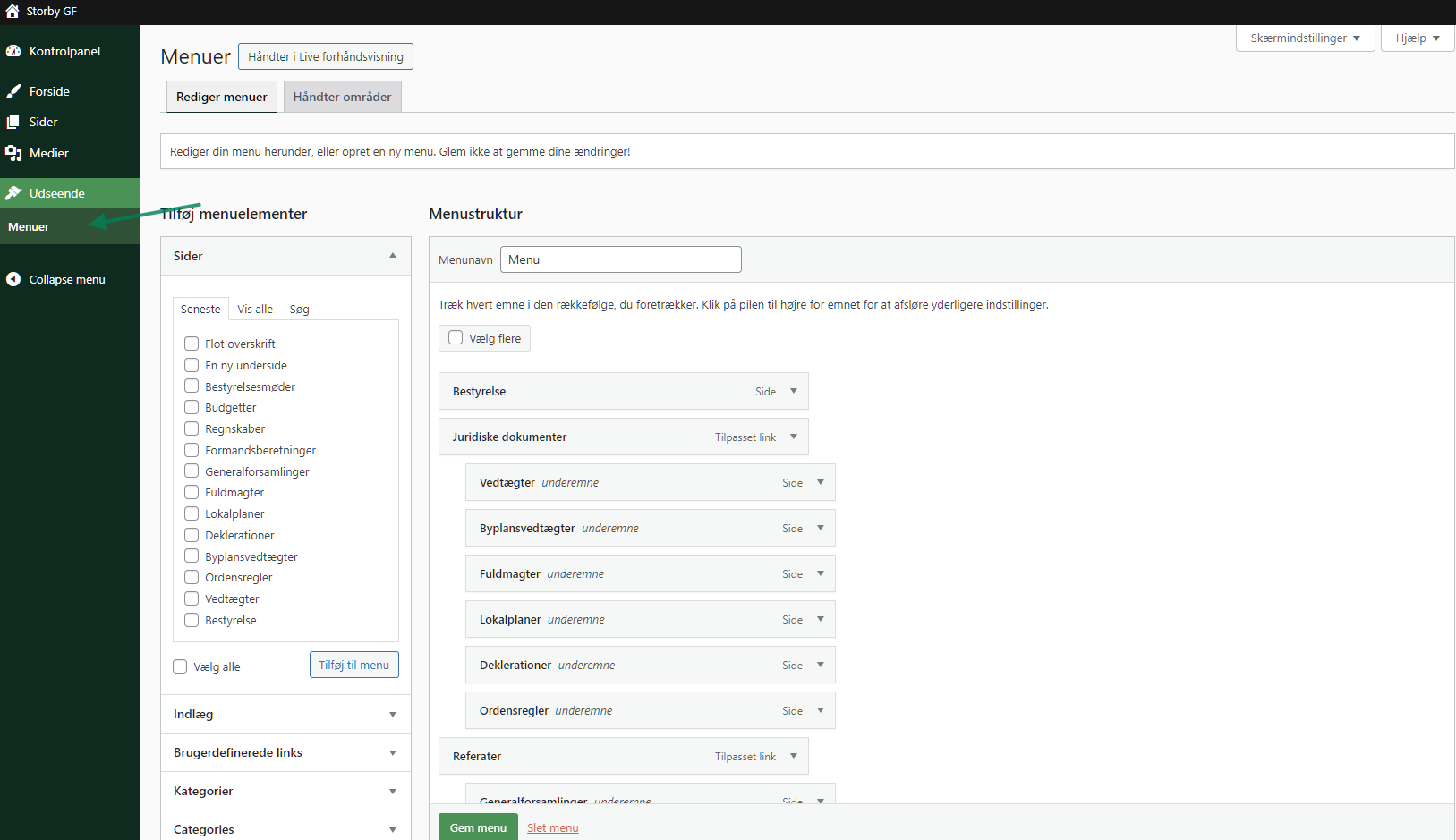Enable the Vælg flere checkbox

[456, 338]
